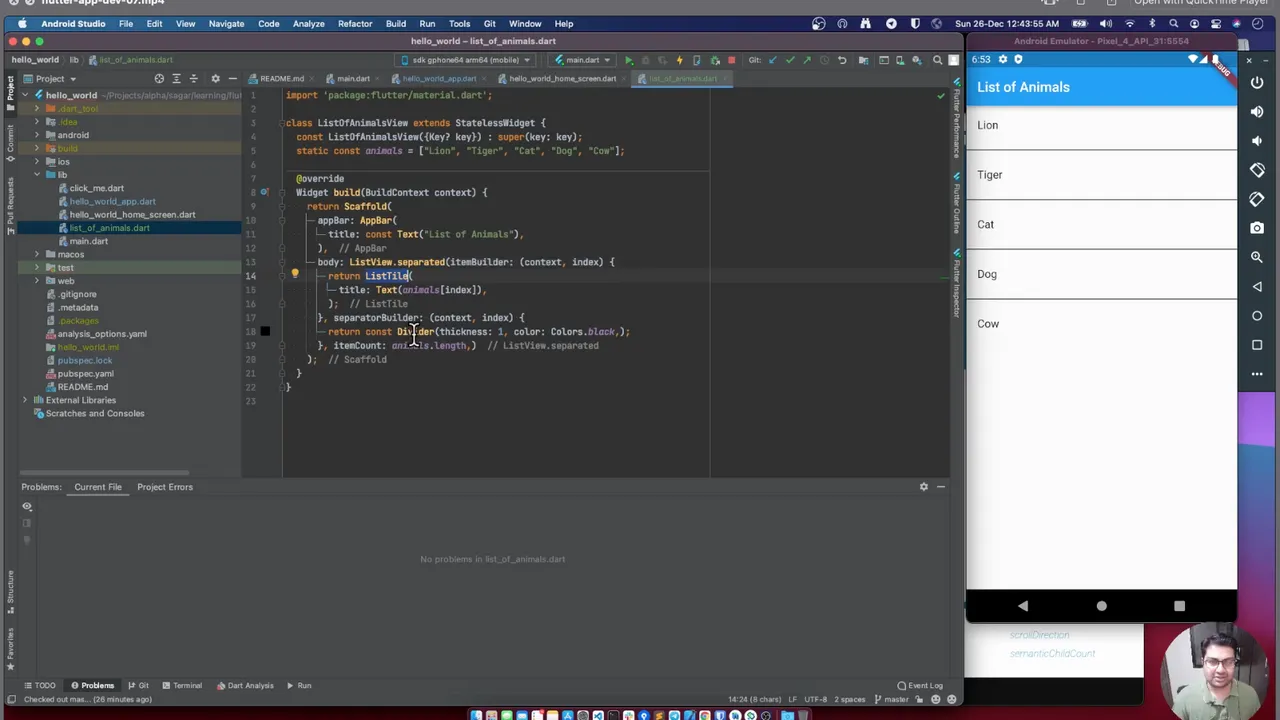Switch to main.dart editor tab

(x=352, y=78)
